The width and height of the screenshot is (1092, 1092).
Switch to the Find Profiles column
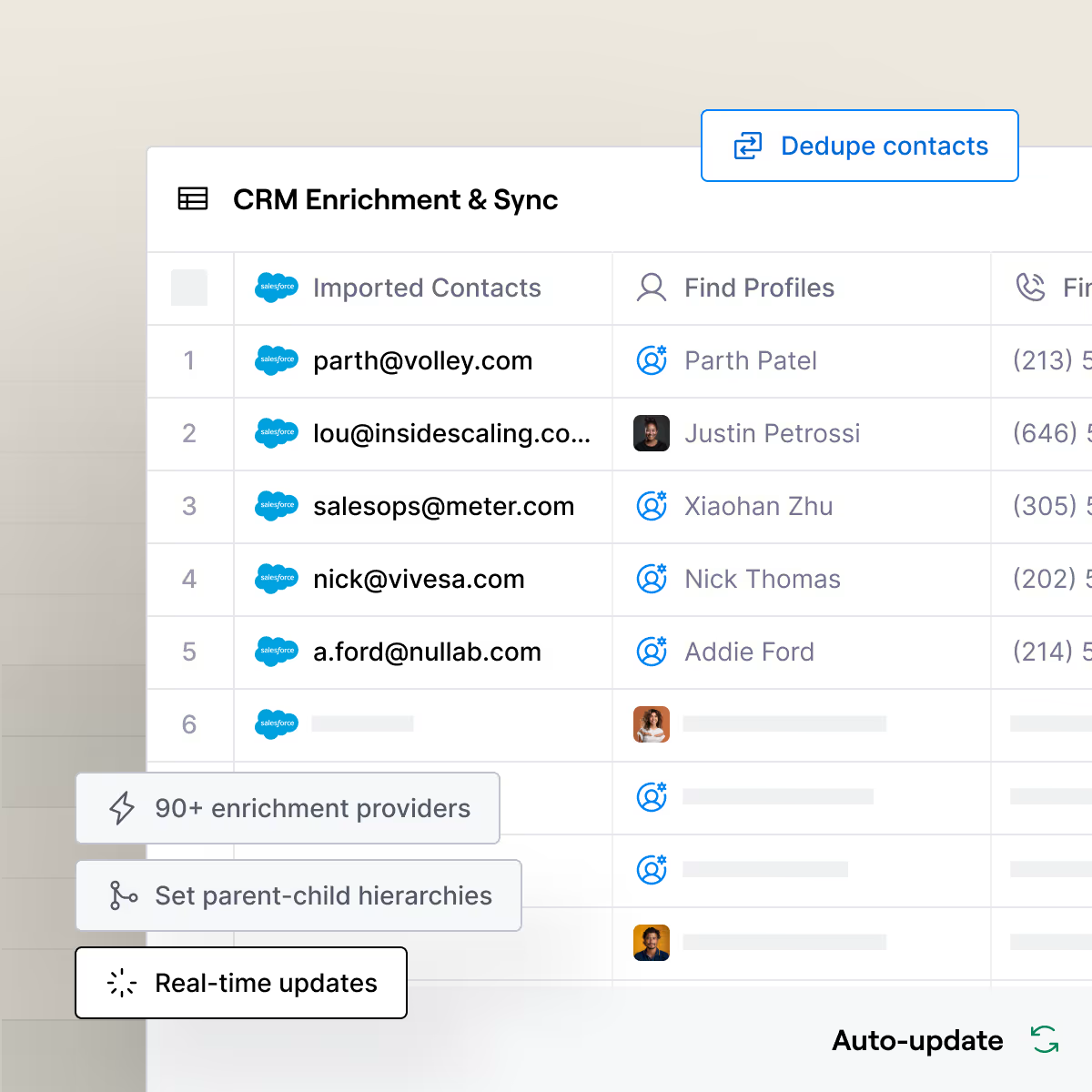tap(759, 288)
